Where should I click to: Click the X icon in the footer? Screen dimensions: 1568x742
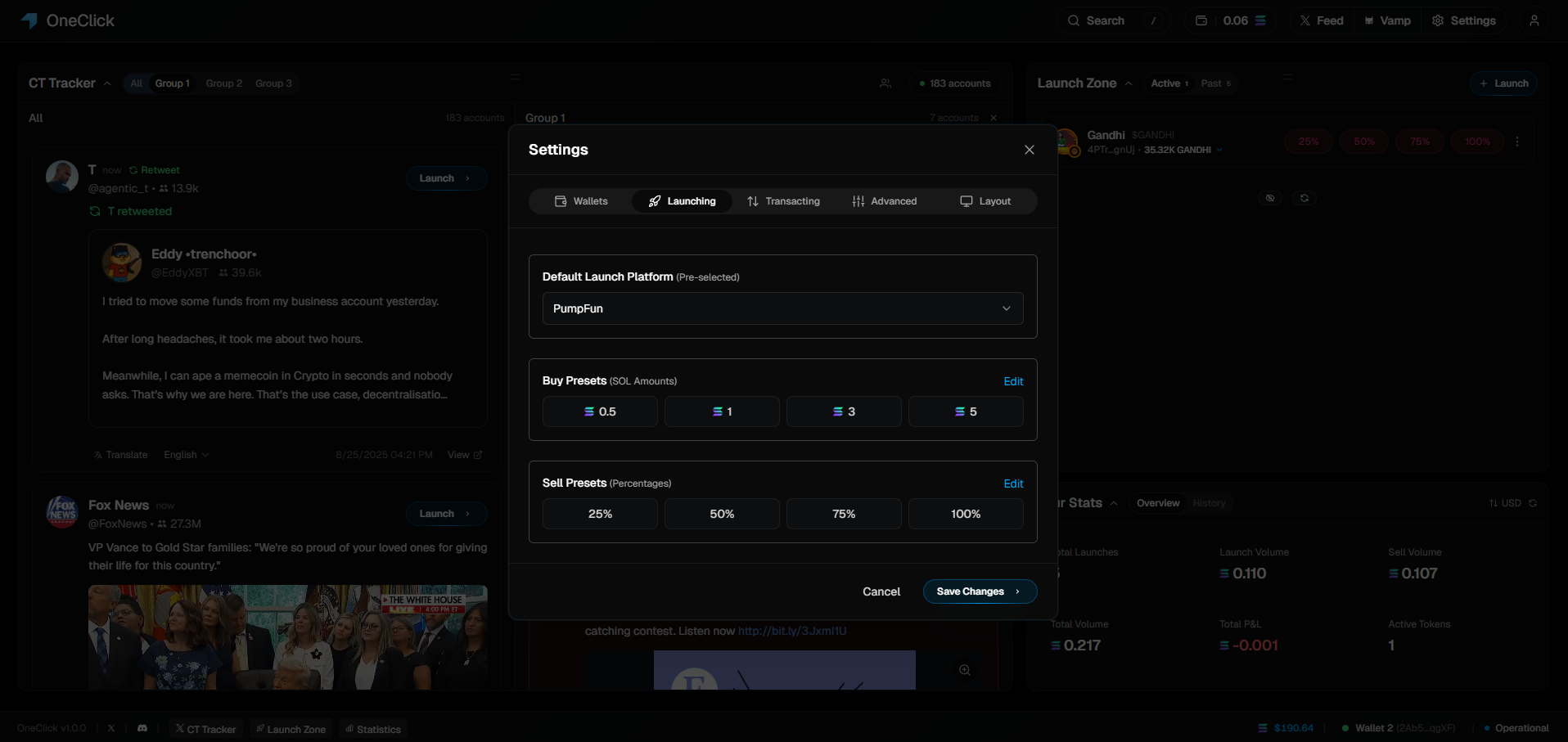click(111, 728)
